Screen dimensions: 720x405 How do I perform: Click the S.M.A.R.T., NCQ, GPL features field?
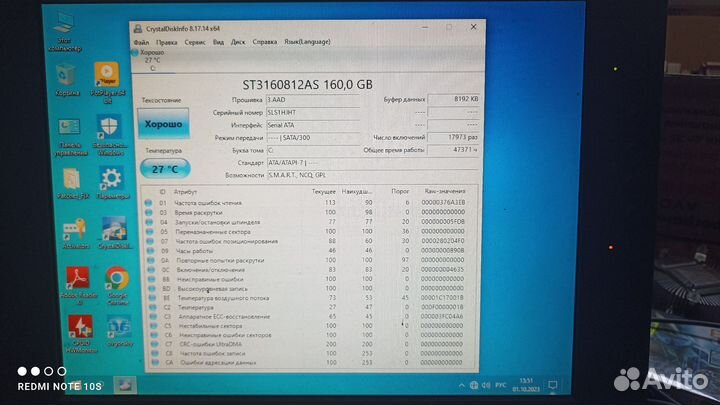click(x=372, y=175)
